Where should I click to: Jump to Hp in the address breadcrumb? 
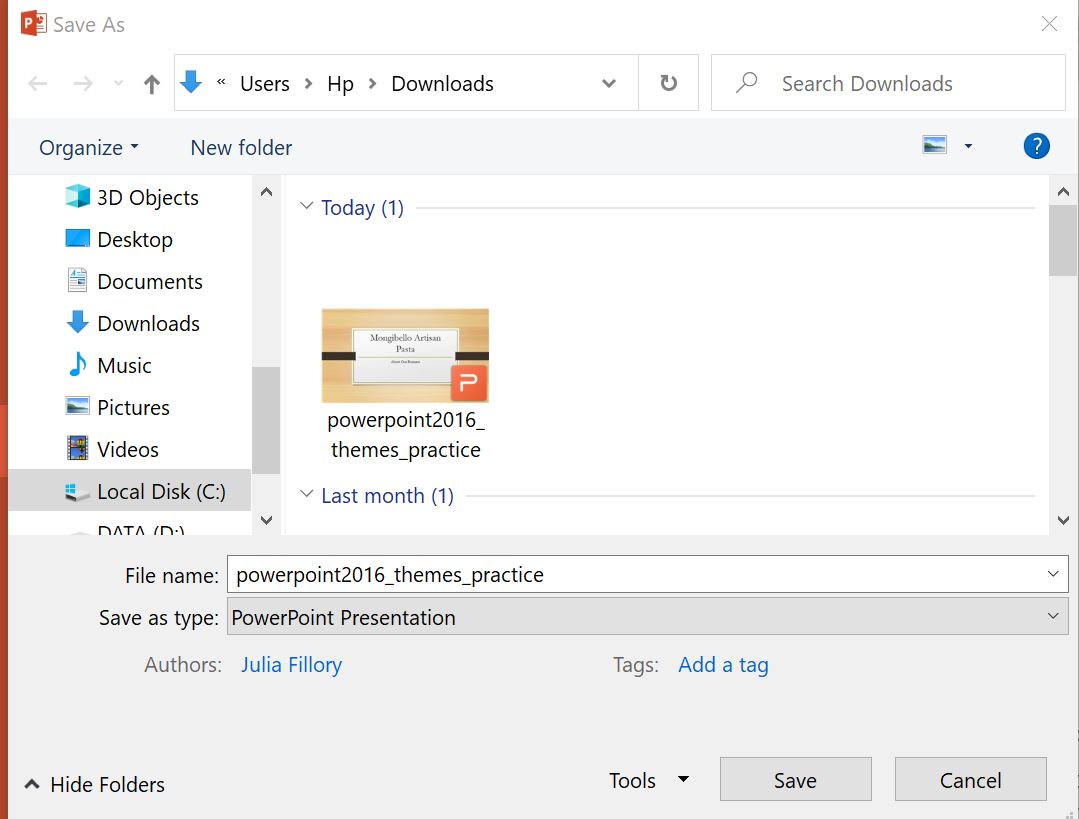click(339, 84)
